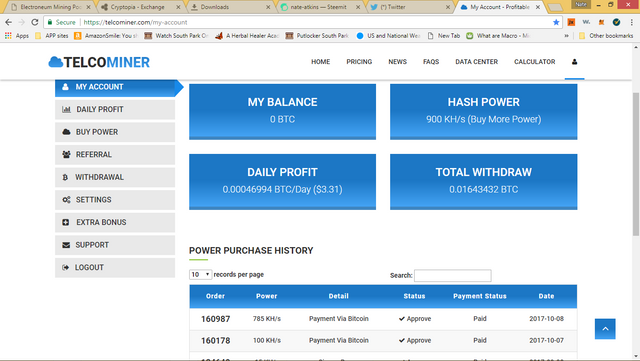Reload the page with refresh icon
640x361 pixels.
tap(35, 22)
